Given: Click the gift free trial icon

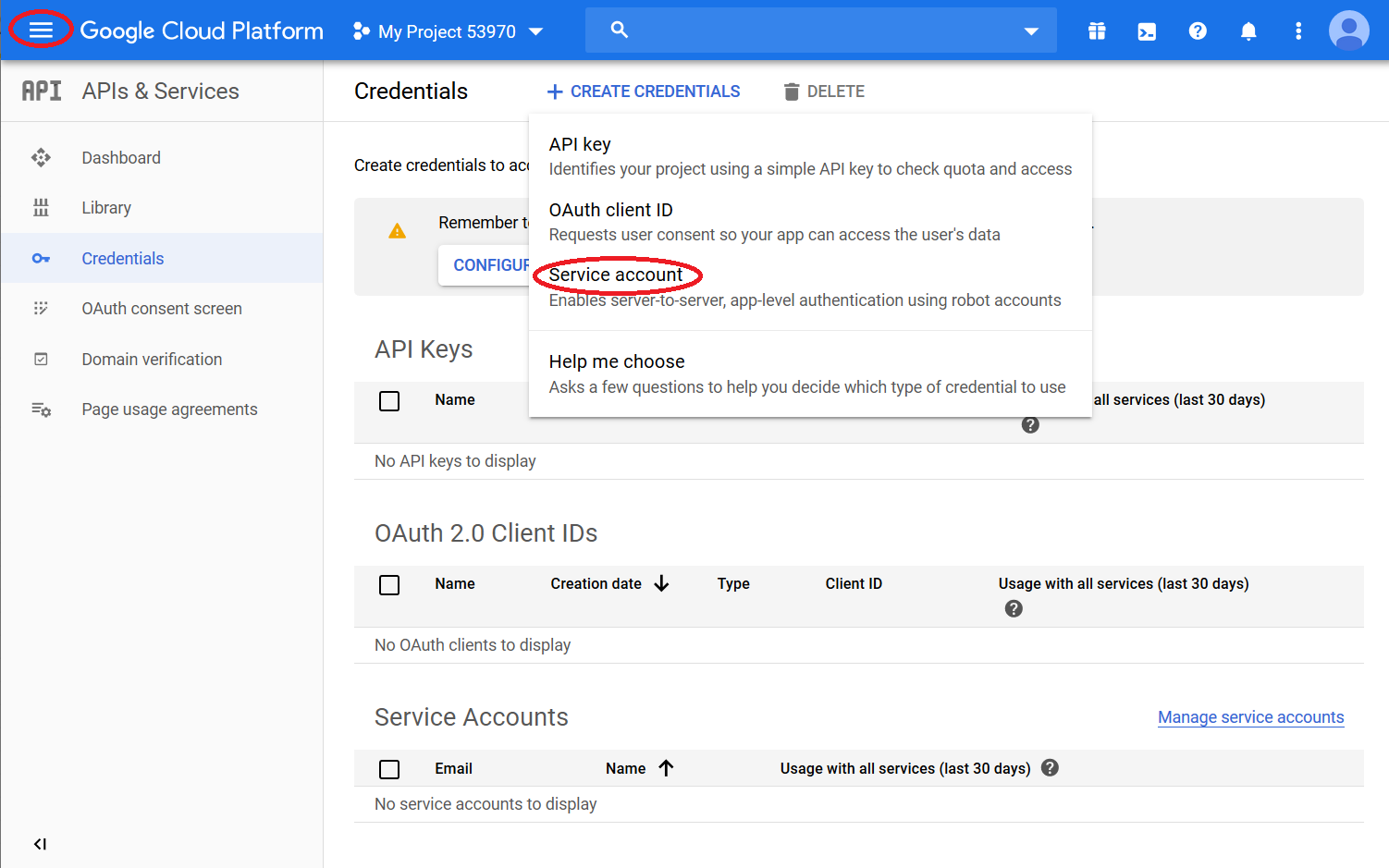Looking at the screenshot, I should (x=1097, y=31).
